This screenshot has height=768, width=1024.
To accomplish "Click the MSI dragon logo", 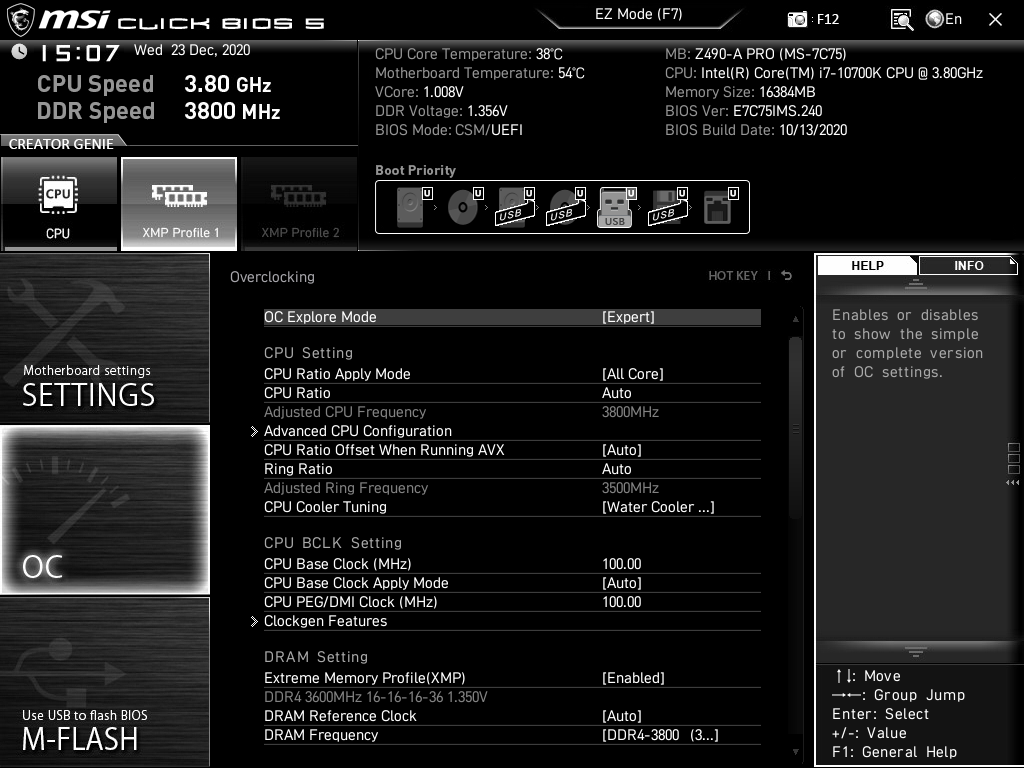I will tap(20, 20).
